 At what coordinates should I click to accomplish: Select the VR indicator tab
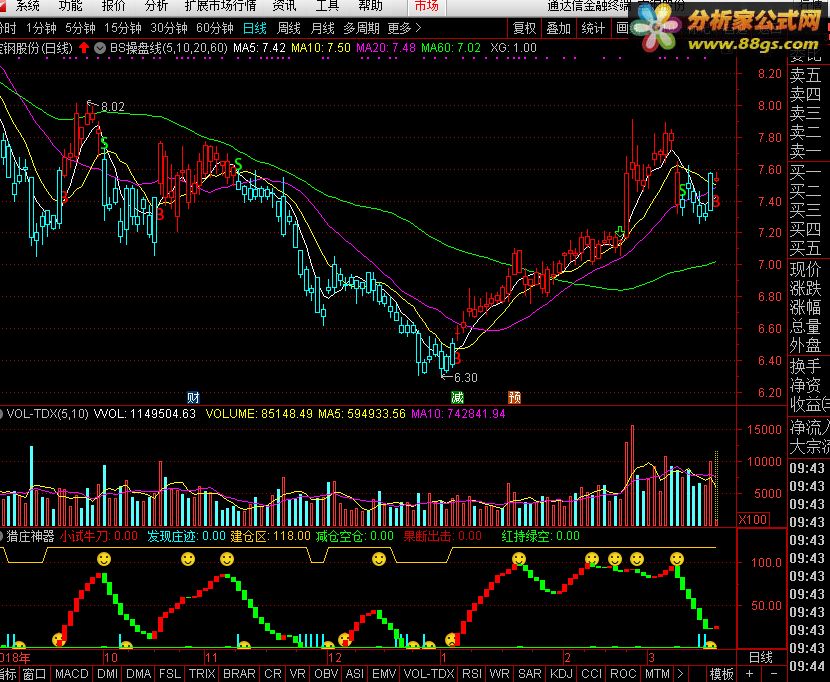coord(297,674)
